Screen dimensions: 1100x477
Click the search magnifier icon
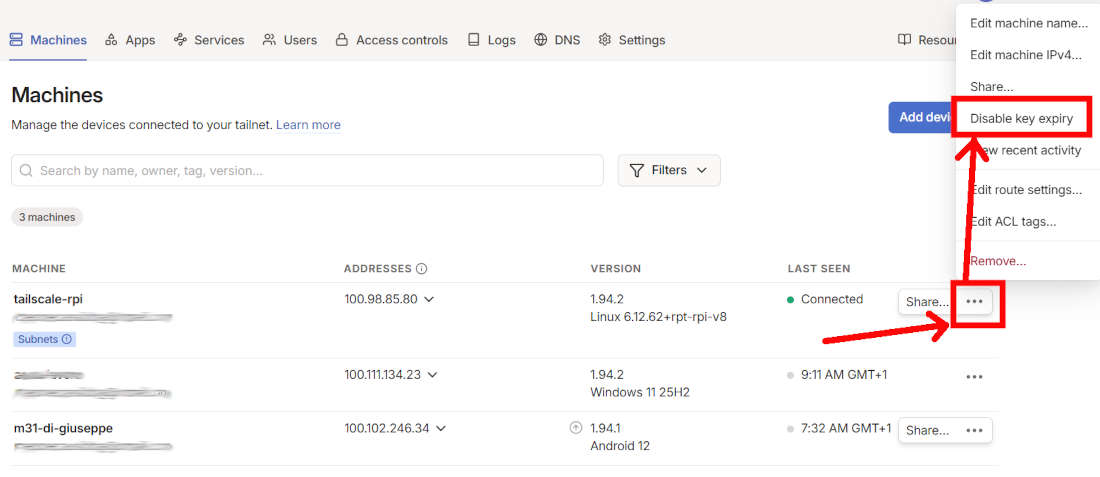click(27, 170)
